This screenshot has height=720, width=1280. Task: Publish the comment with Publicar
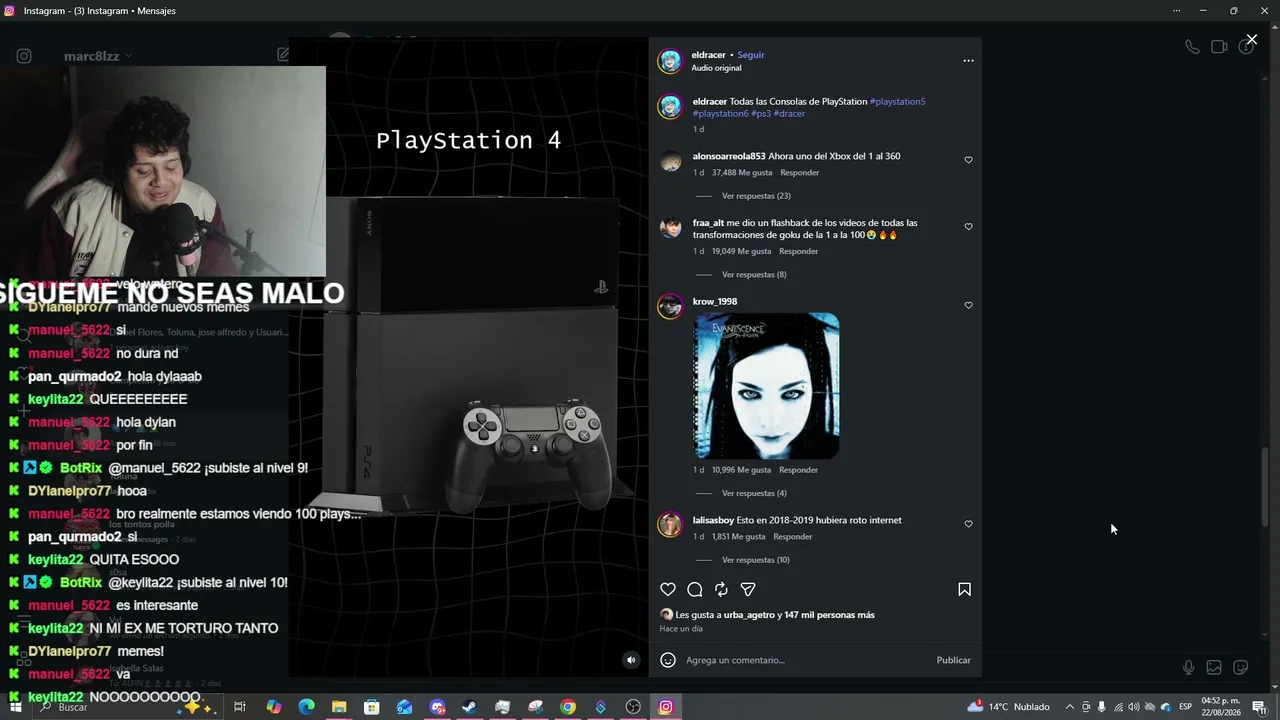click(x=954, y=660)
